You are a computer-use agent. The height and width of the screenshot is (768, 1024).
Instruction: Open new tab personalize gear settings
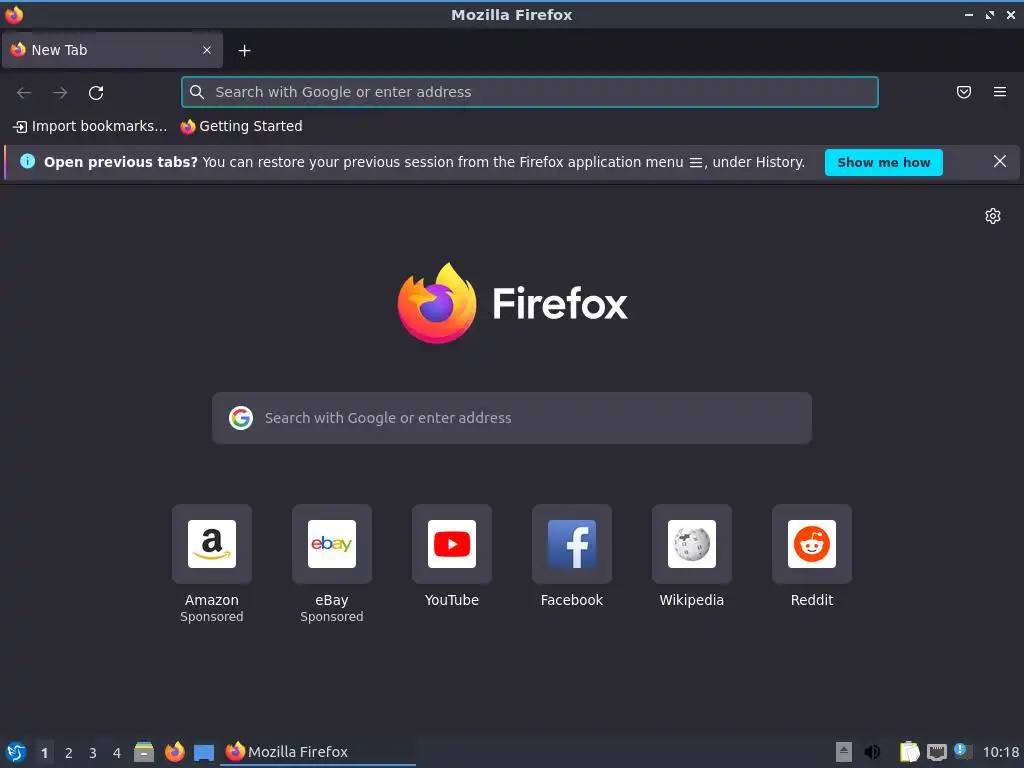(x=993, y=216)
